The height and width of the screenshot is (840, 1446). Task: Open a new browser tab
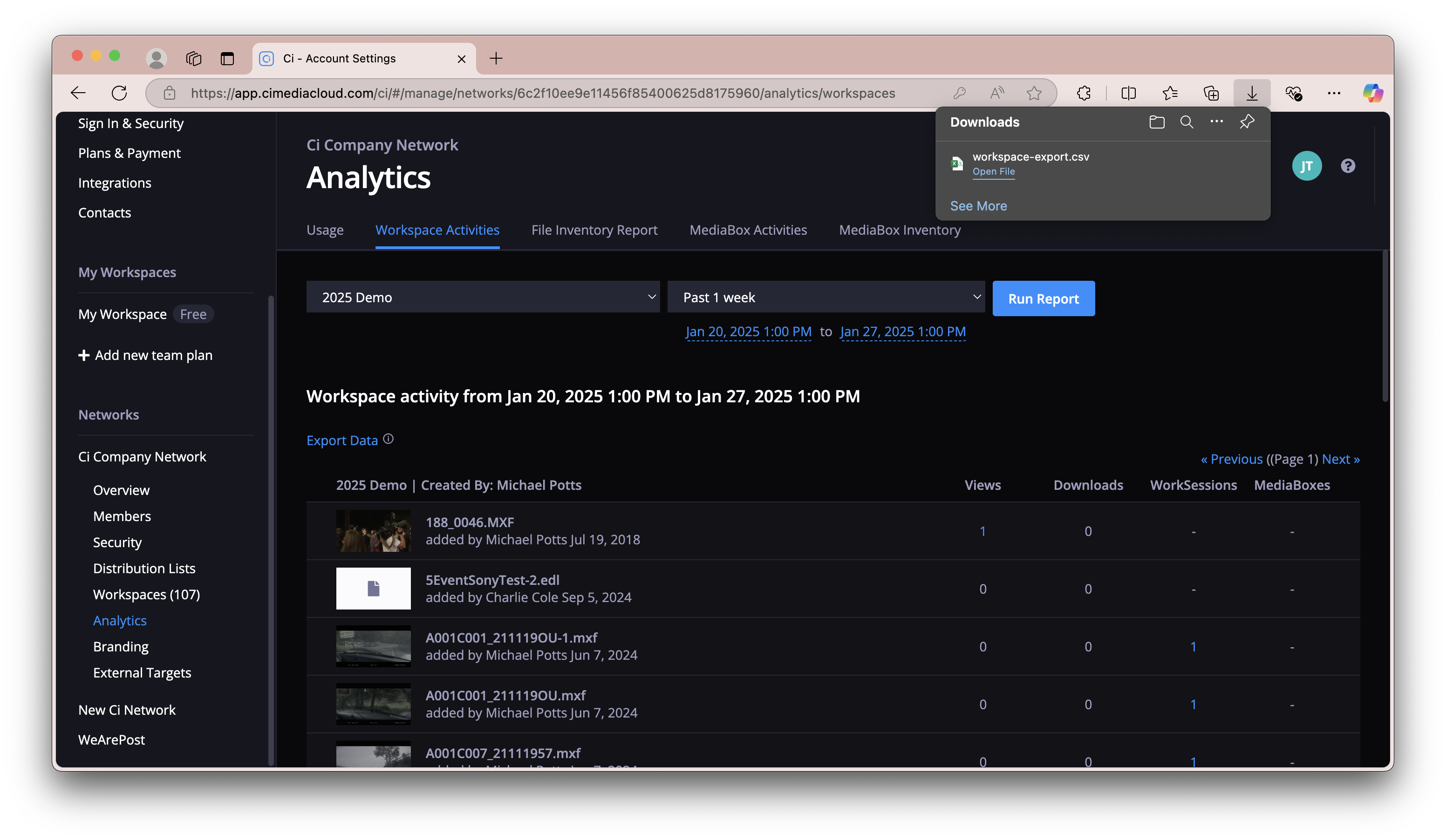(496, 58)
